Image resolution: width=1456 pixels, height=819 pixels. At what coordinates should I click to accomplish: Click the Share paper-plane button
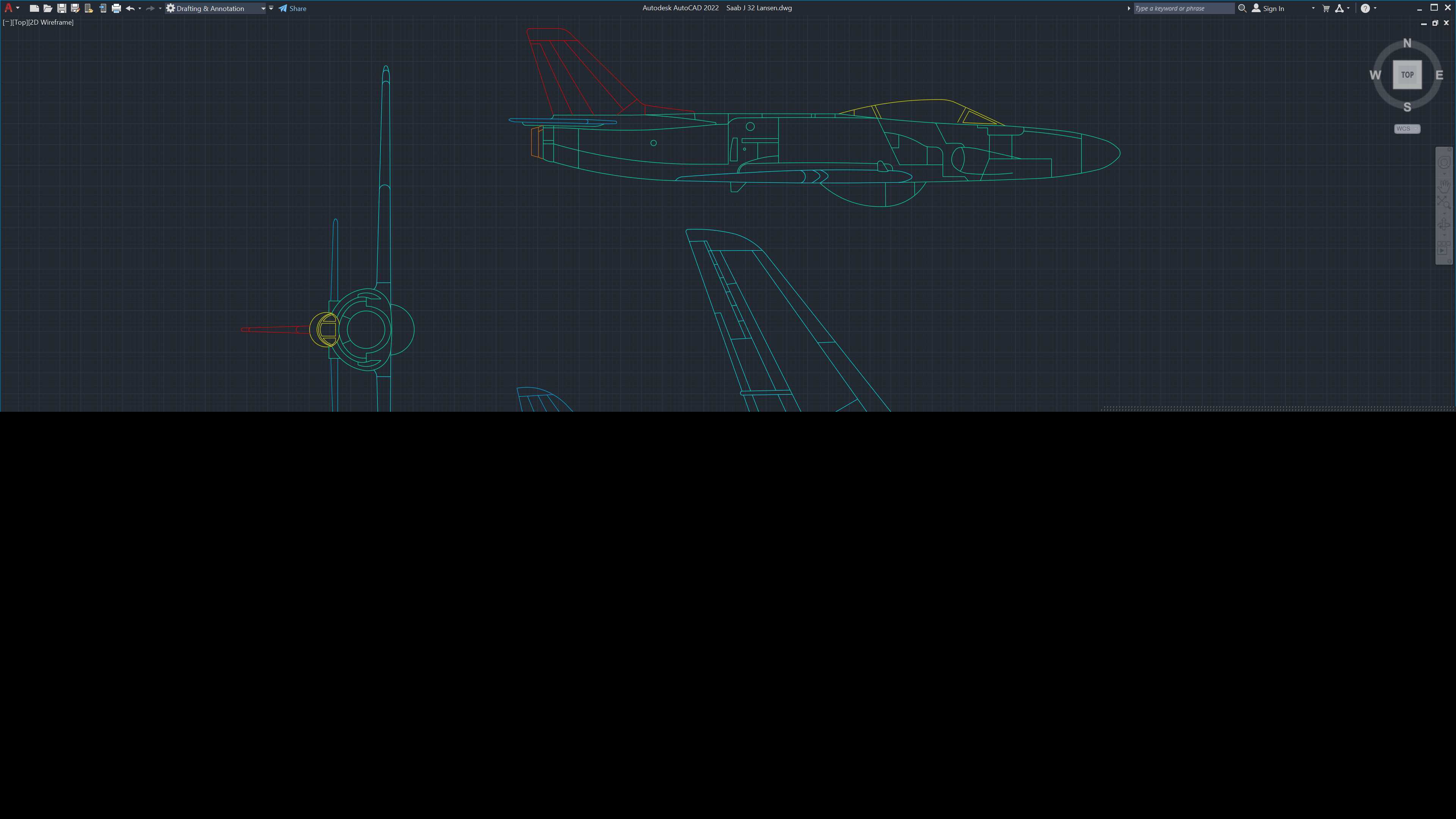[x=292, y=8]
